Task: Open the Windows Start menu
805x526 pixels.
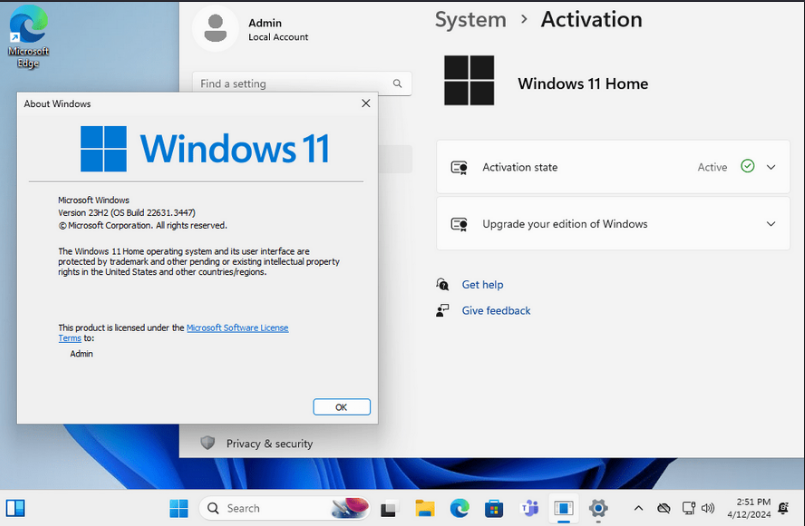Action: 179,509
